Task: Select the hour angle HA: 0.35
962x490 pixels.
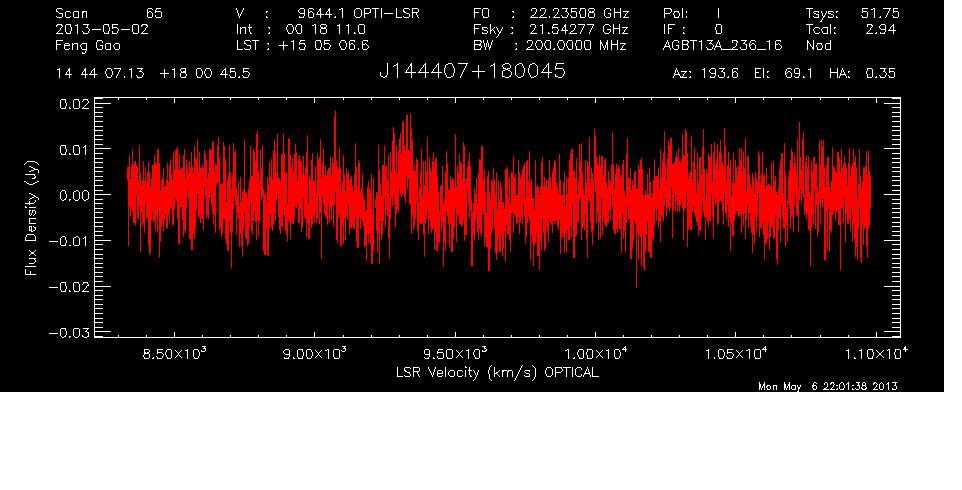Action: pos(862,74)
